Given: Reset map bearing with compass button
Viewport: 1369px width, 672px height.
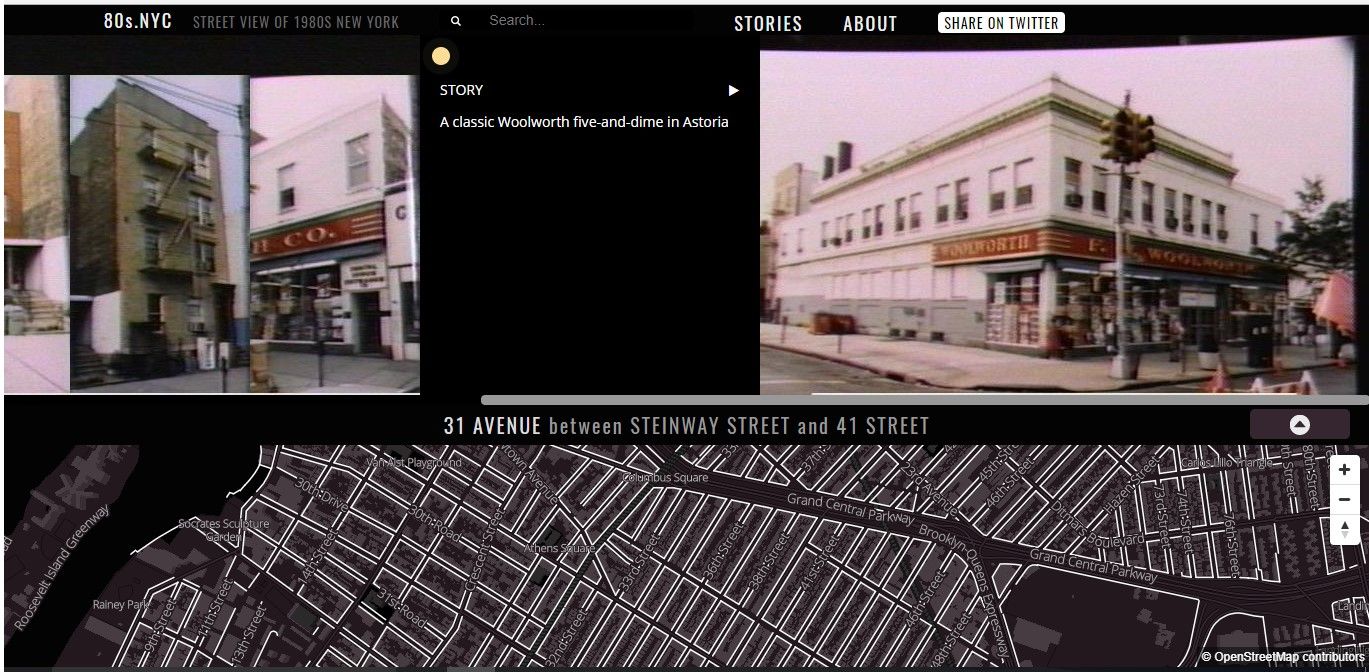Looking at the screenshot, I should [1344, 529].
